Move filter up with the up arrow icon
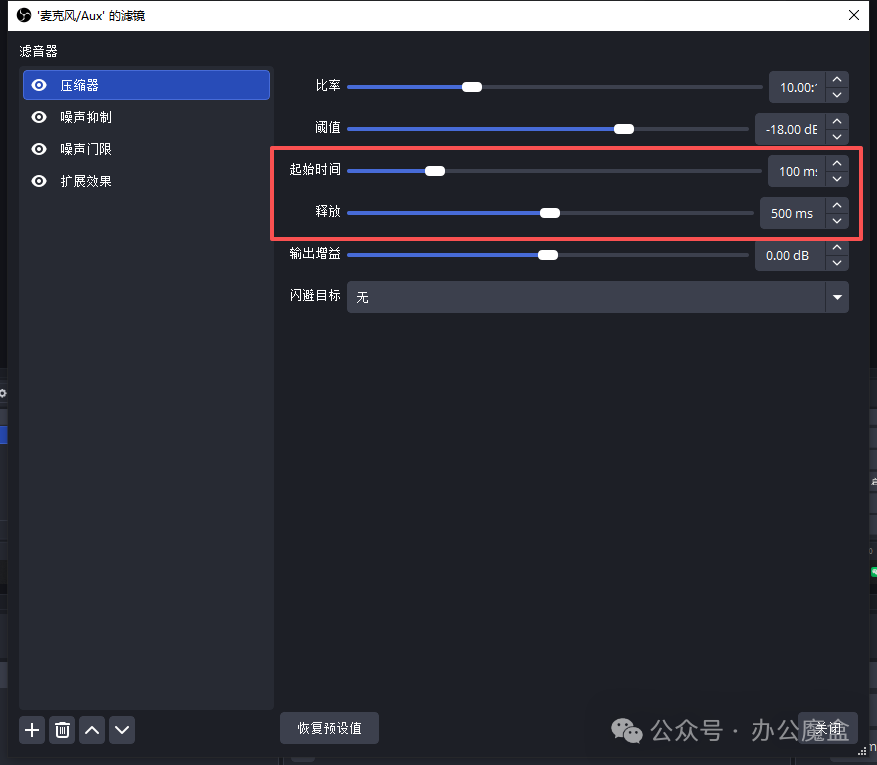The image size is (877, 765). point(92,730)
